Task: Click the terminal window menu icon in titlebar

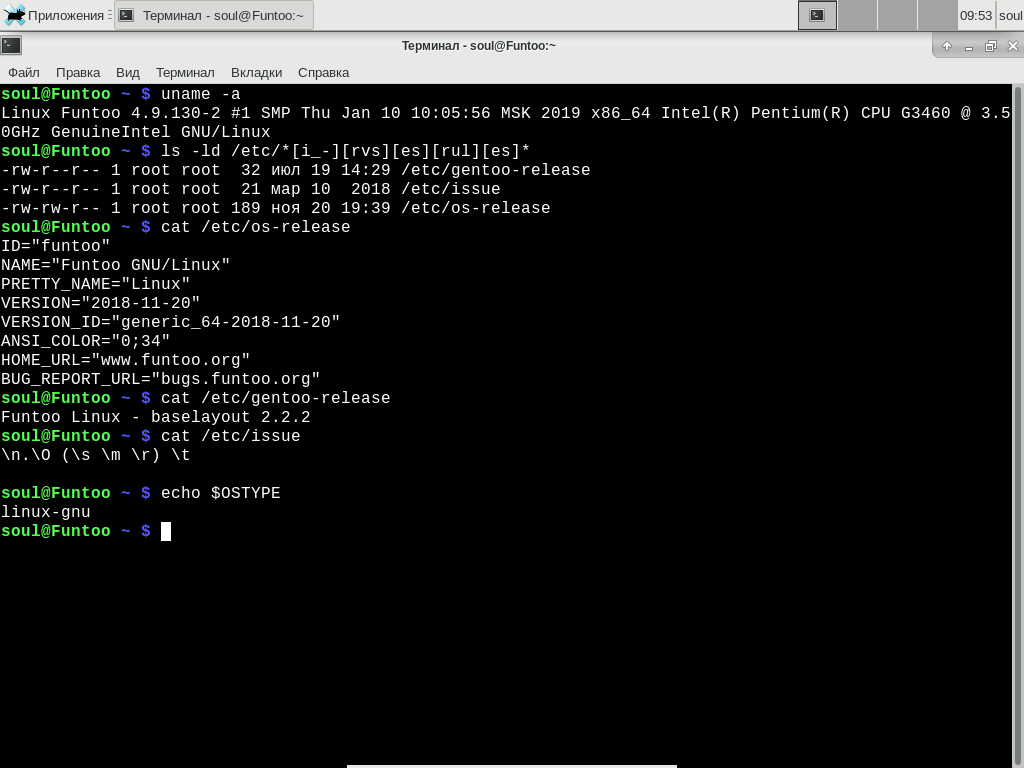Action: [11, 45]
